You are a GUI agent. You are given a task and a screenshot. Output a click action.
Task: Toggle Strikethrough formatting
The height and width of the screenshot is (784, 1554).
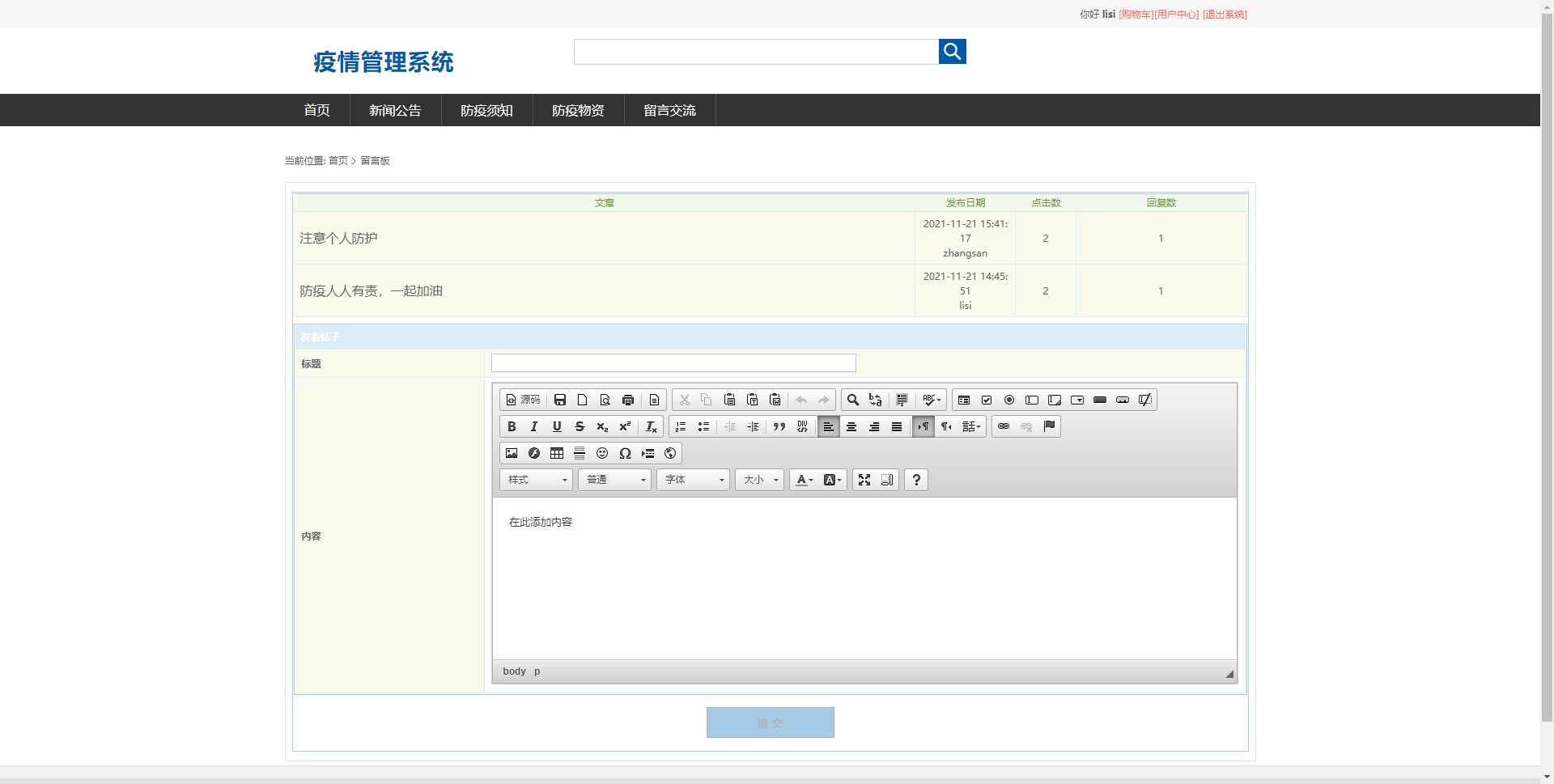click(x=580, y=426)
